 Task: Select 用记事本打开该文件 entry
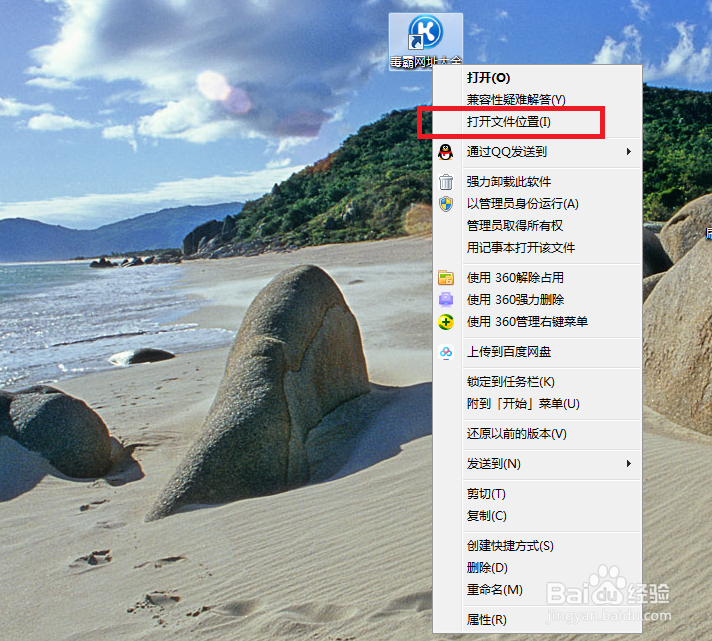pyautogui.click(x=537, y=247)
